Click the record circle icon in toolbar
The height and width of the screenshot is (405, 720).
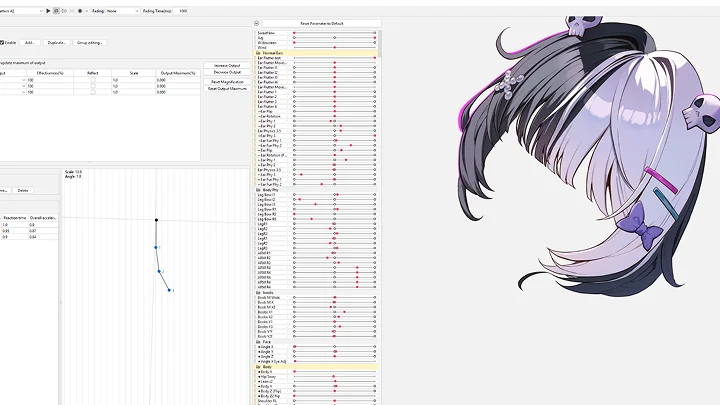click(x=80, y=11)
